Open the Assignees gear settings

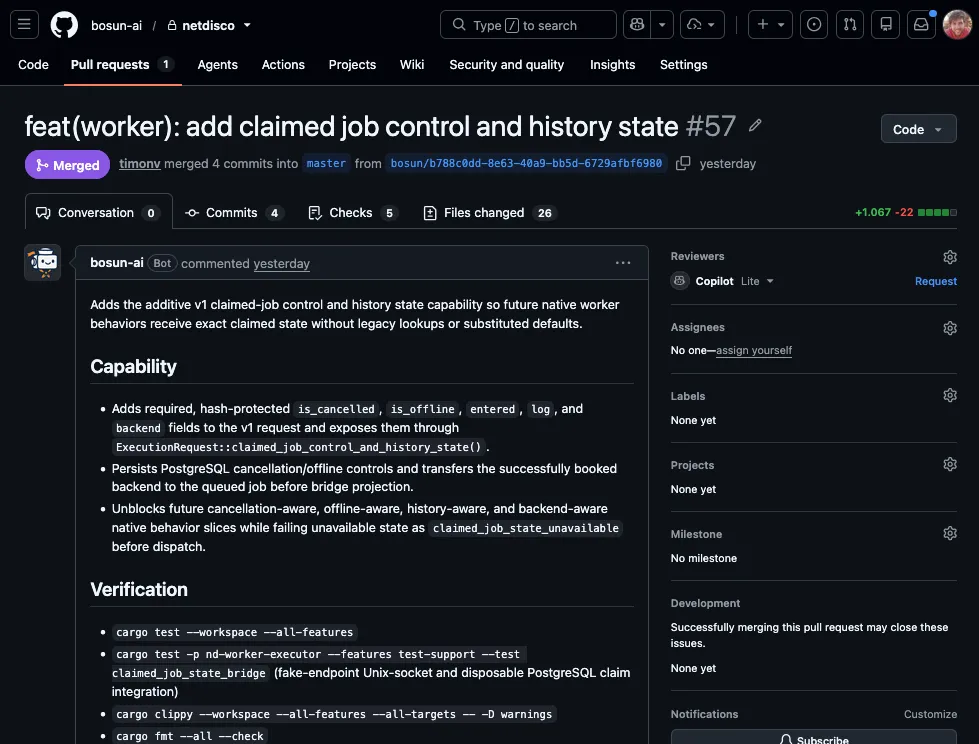(950, 328)
